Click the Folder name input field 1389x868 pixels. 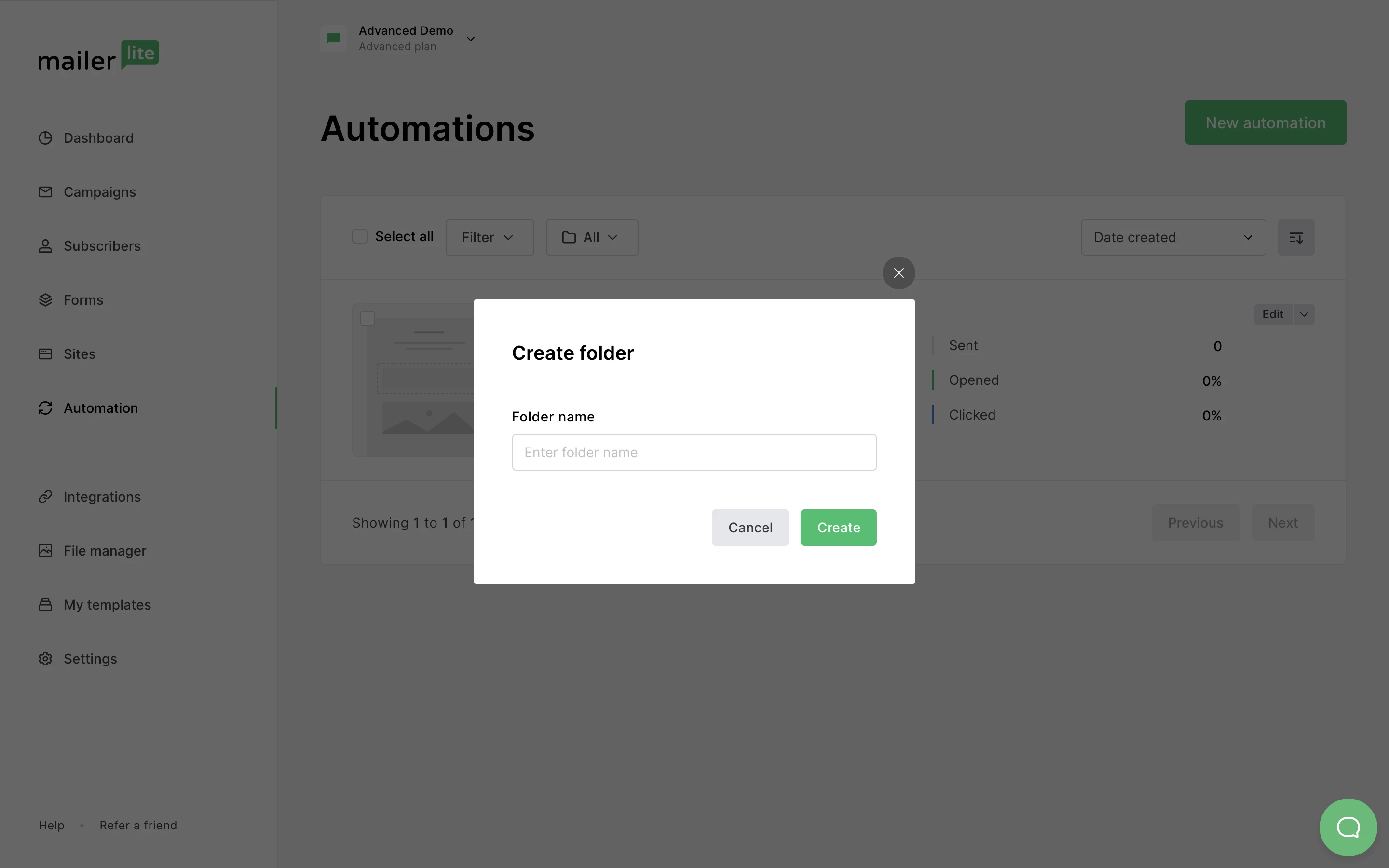(x=694, y=452)
